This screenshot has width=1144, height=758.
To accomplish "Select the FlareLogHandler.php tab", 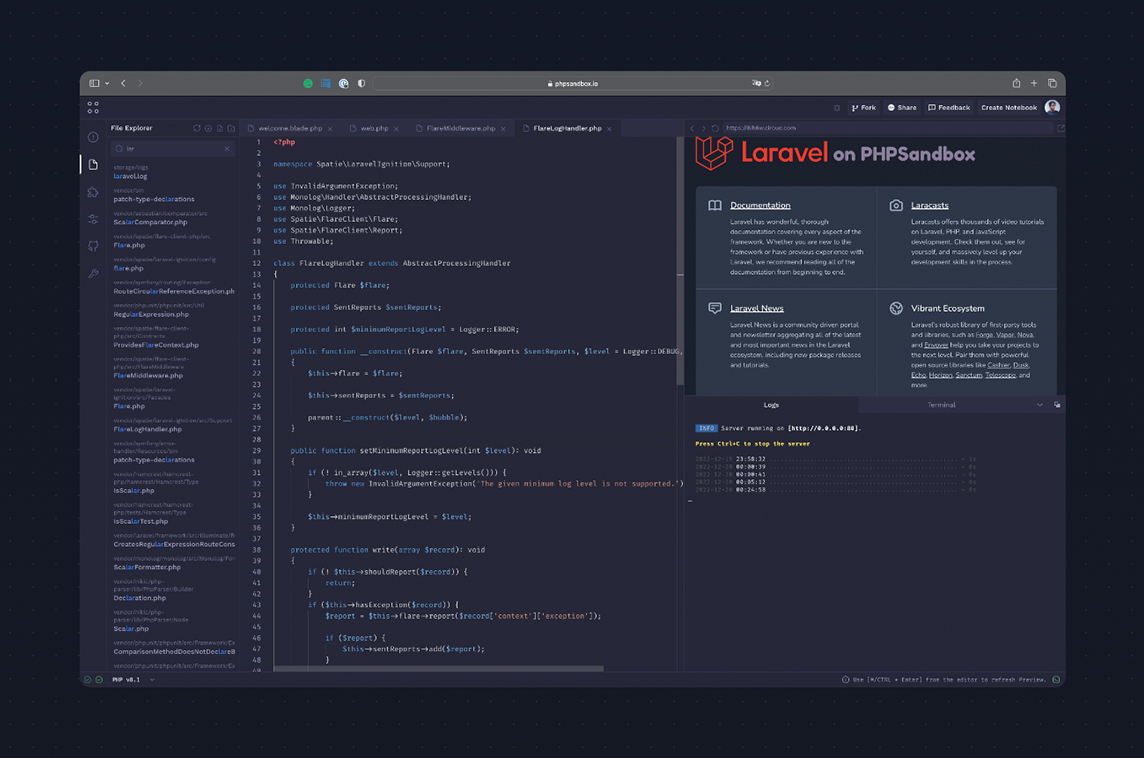I will click(x=567, y=128).
